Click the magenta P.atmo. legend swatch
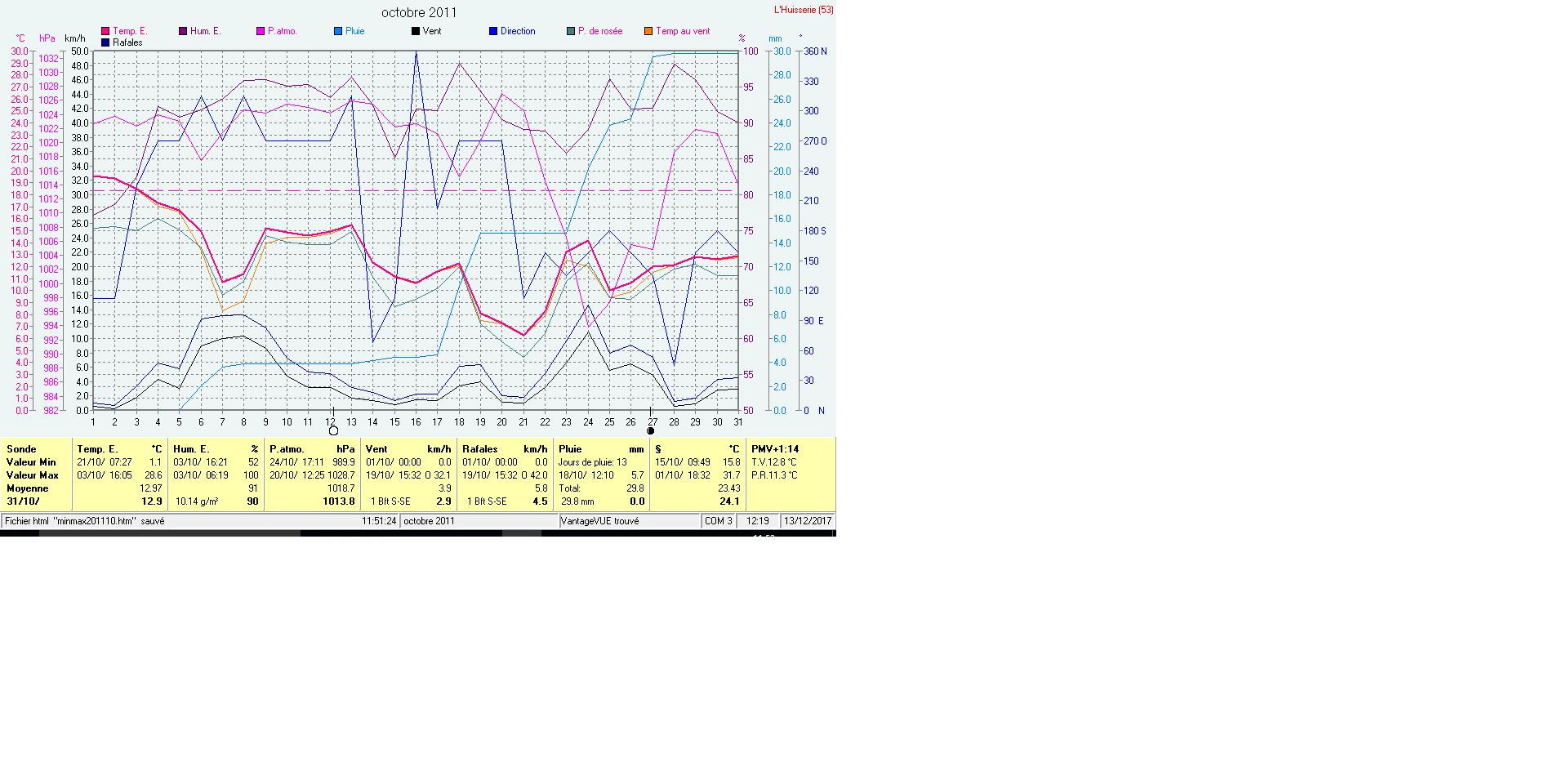Viewport: 1568px width, 762px height. pos(261,31)
